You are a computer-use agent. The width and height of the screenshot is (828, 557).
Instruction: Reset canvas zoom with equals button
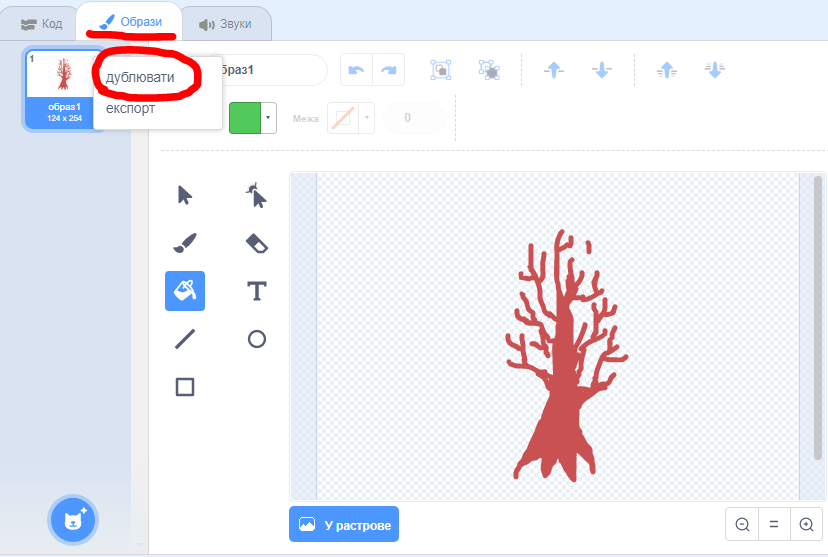[774, 524]
